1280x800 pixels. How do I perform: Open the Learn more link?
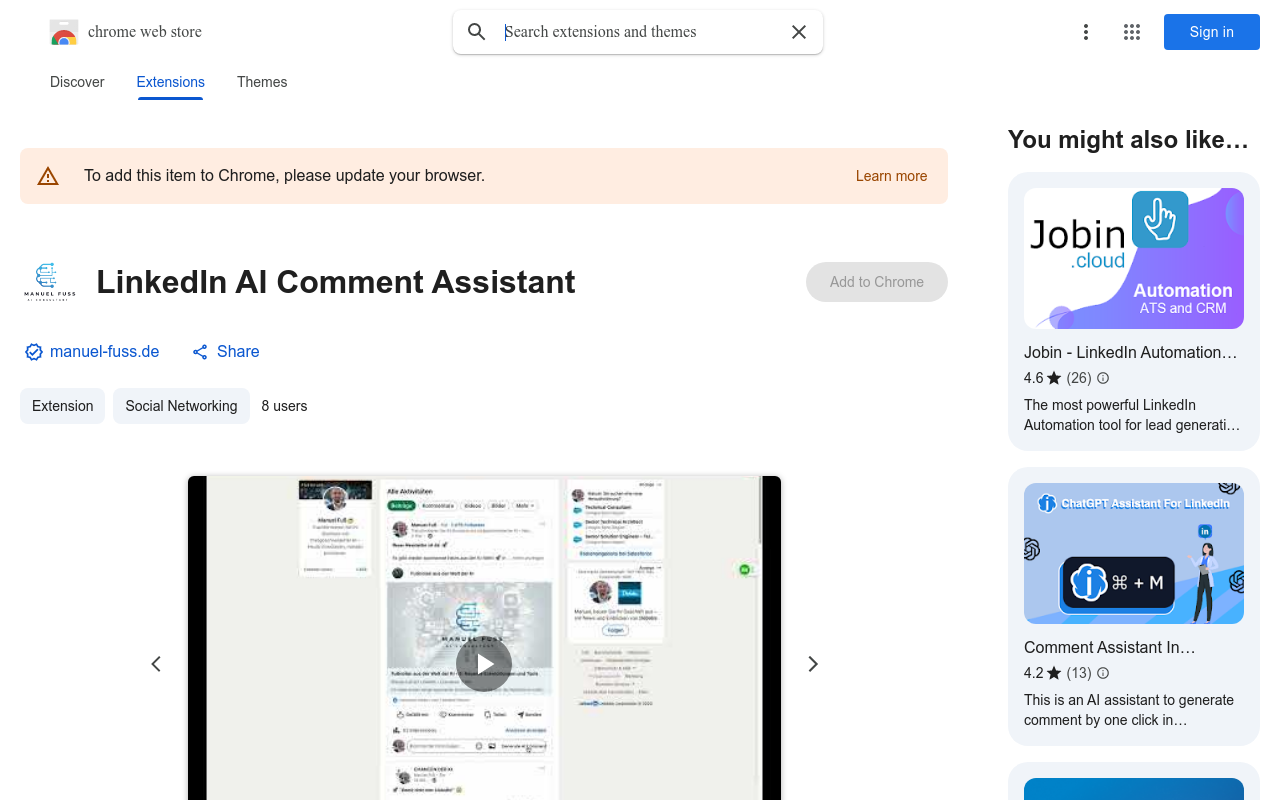click(892, 176)
